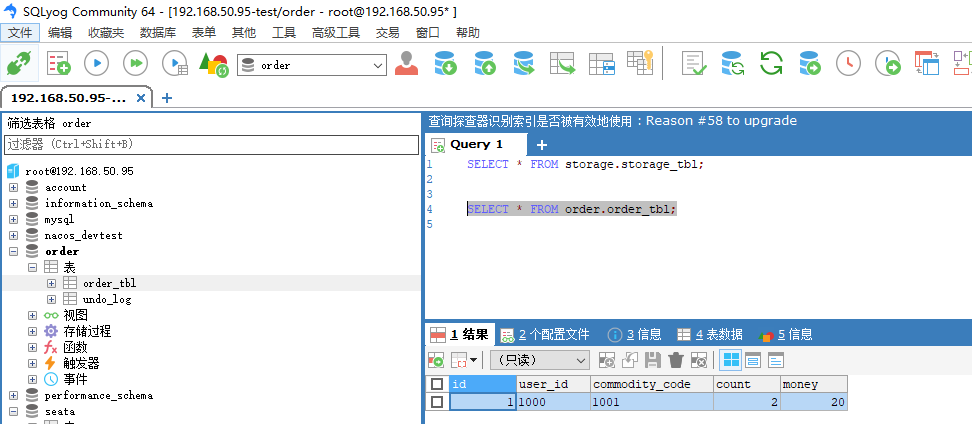Open the (只读) read-only mode dropdown
The height and width of the screenshot is (424, 972).
[539, 360]
